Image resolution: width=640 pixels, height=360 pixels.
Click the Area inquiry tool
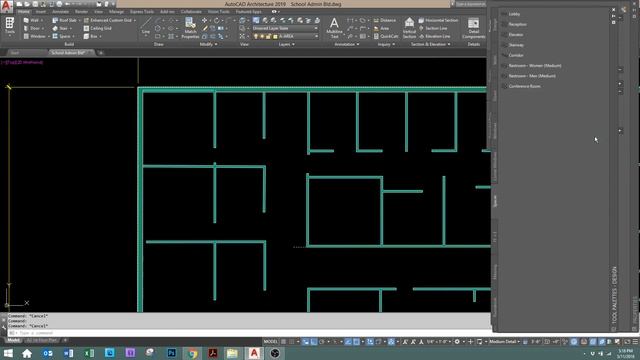pos(382,28)
